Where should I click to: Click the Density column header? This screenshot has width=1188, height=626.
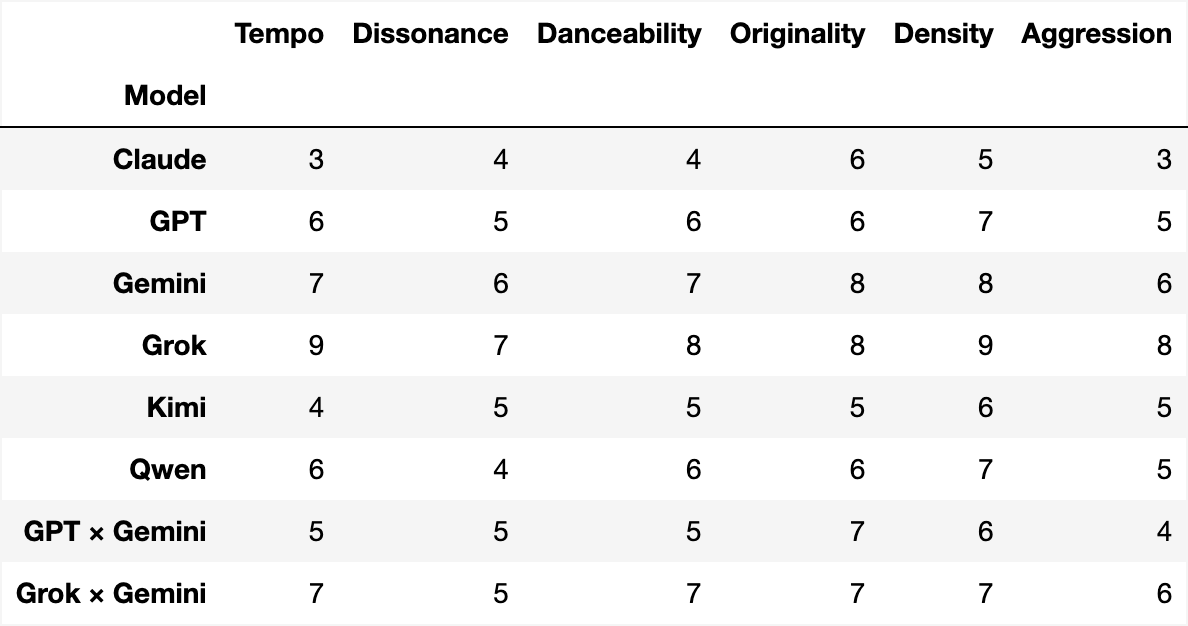[943, 34]
